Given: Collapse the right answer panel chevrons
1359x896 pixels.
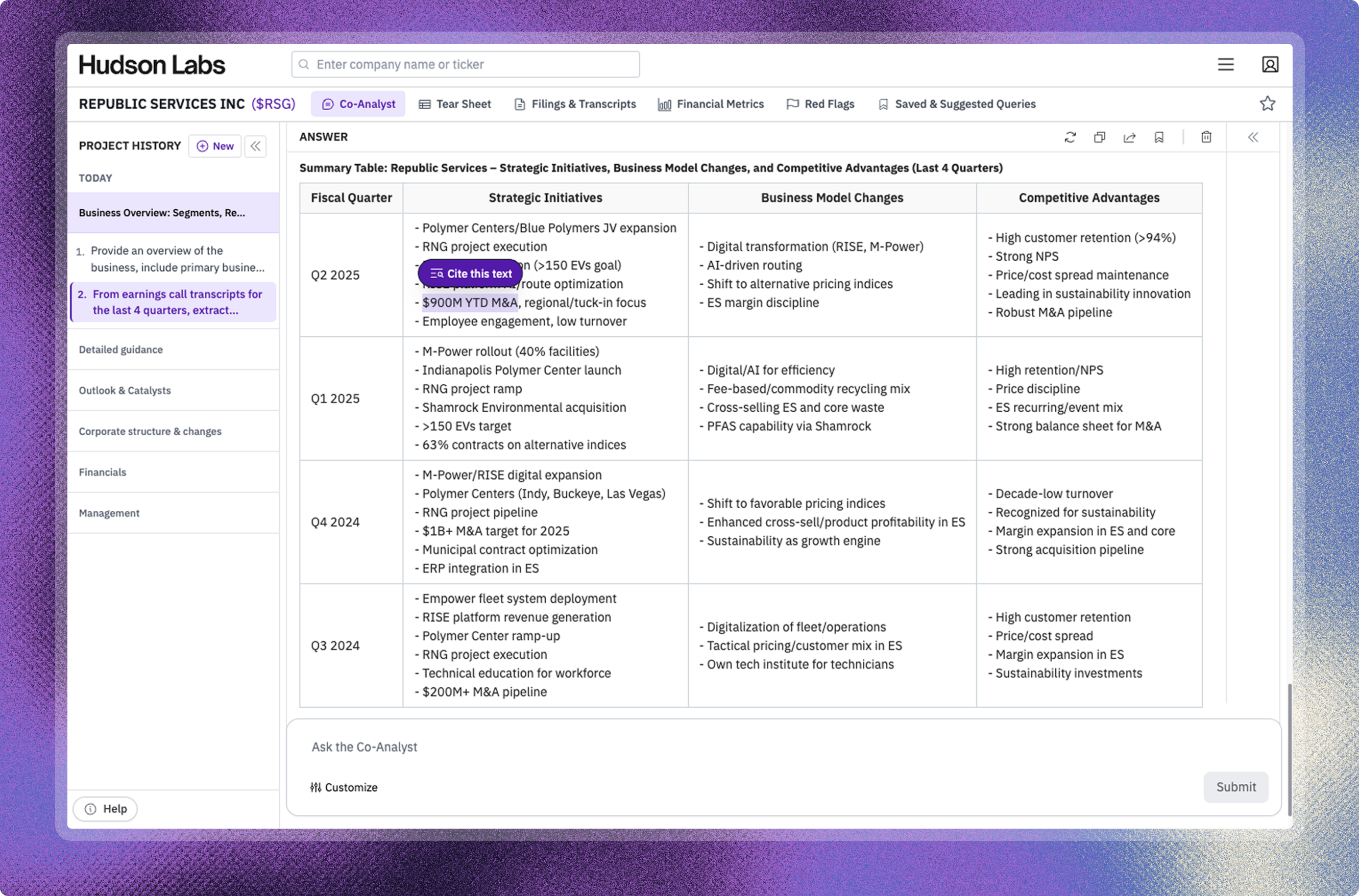Looking at the screenshot, I should click(x=1253, y=137).
